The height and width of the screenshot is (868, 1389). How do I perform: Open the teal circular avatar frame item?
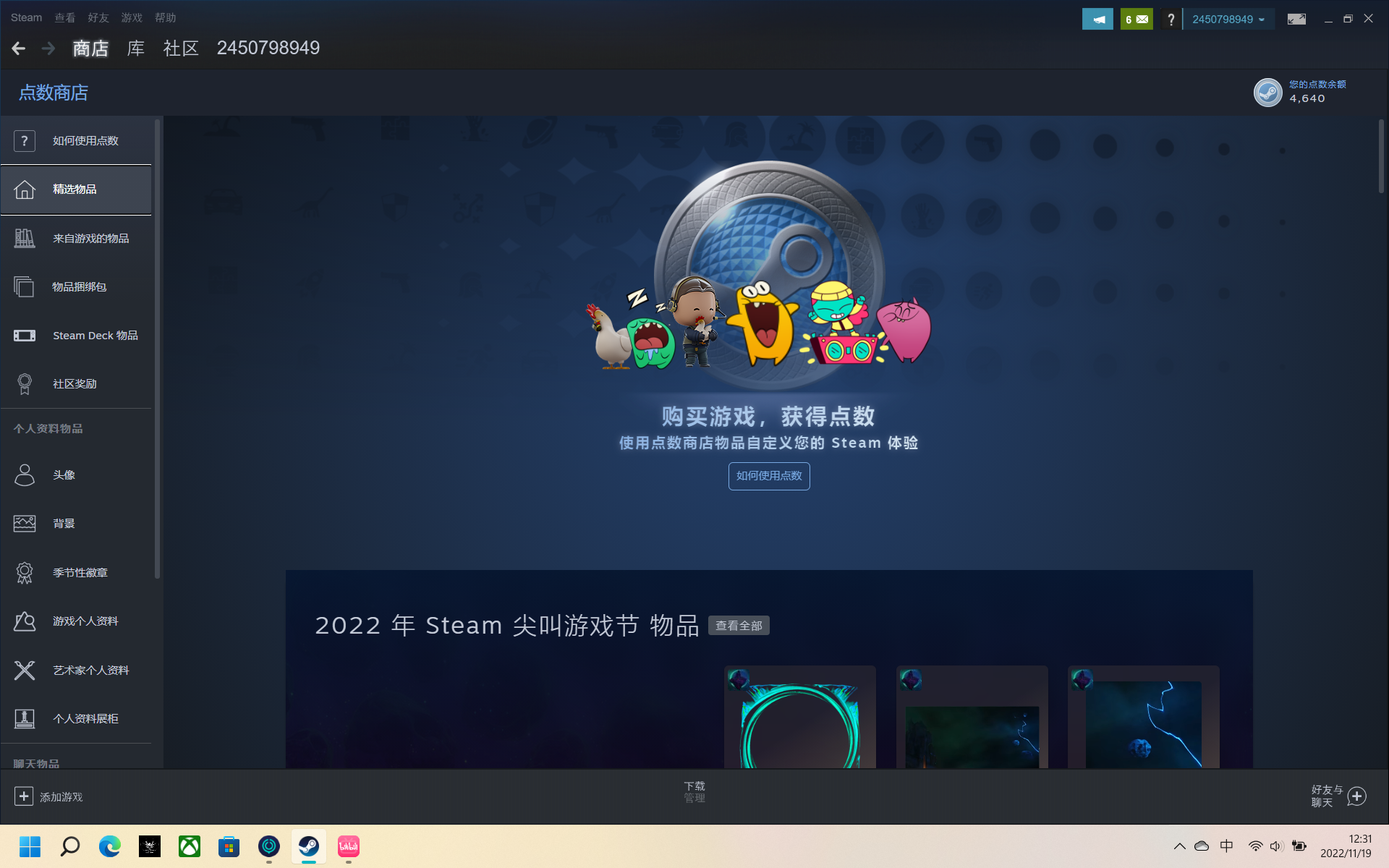800,717
